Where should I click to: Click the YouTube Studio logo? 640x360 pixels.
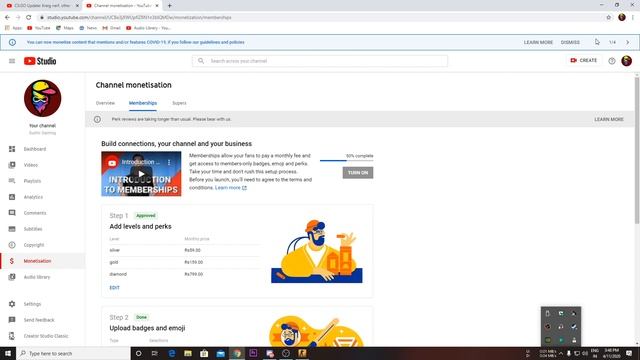[40, 61]
